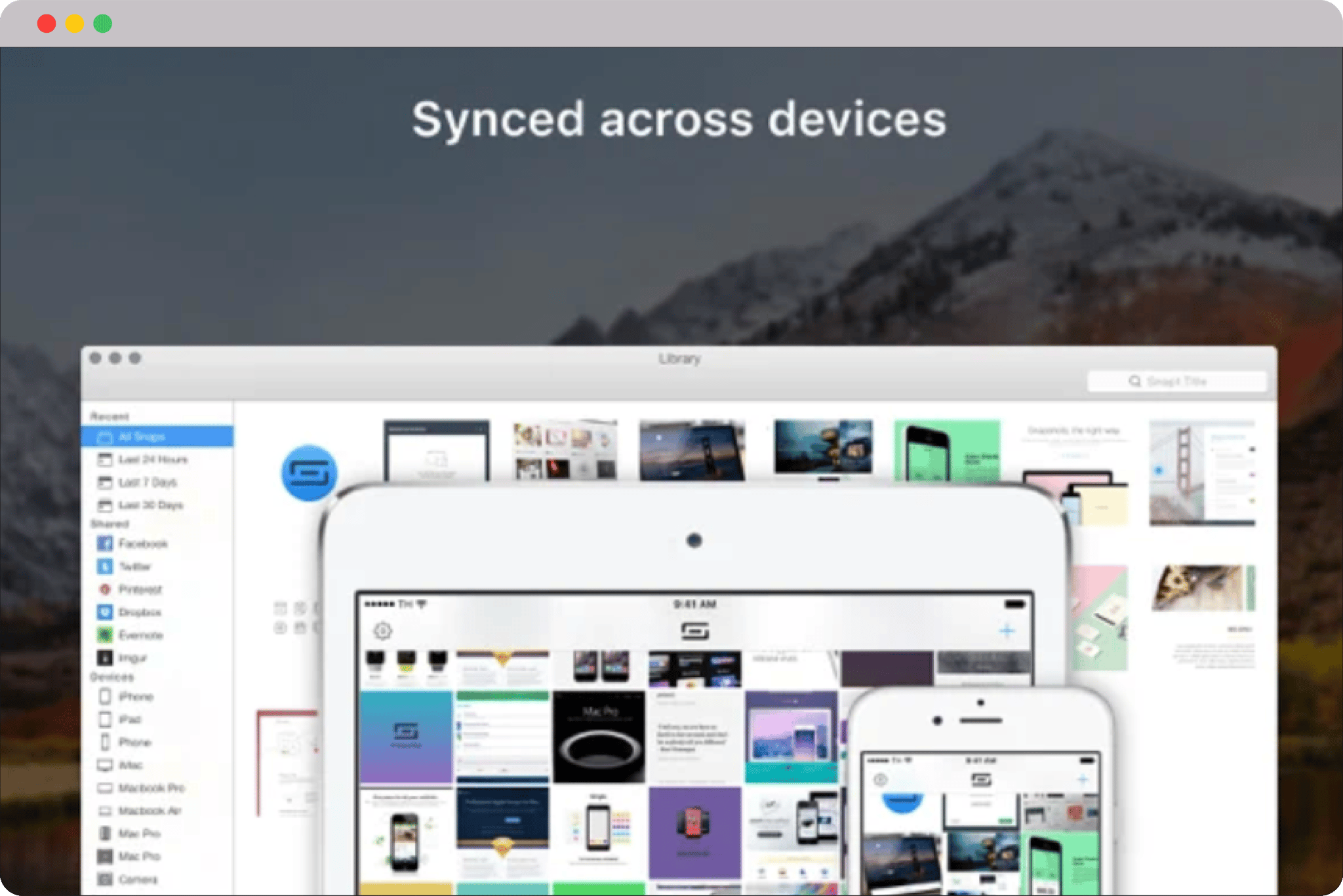
Task: Tap the plus button on iPhone screen
Action: (1082, 779)
